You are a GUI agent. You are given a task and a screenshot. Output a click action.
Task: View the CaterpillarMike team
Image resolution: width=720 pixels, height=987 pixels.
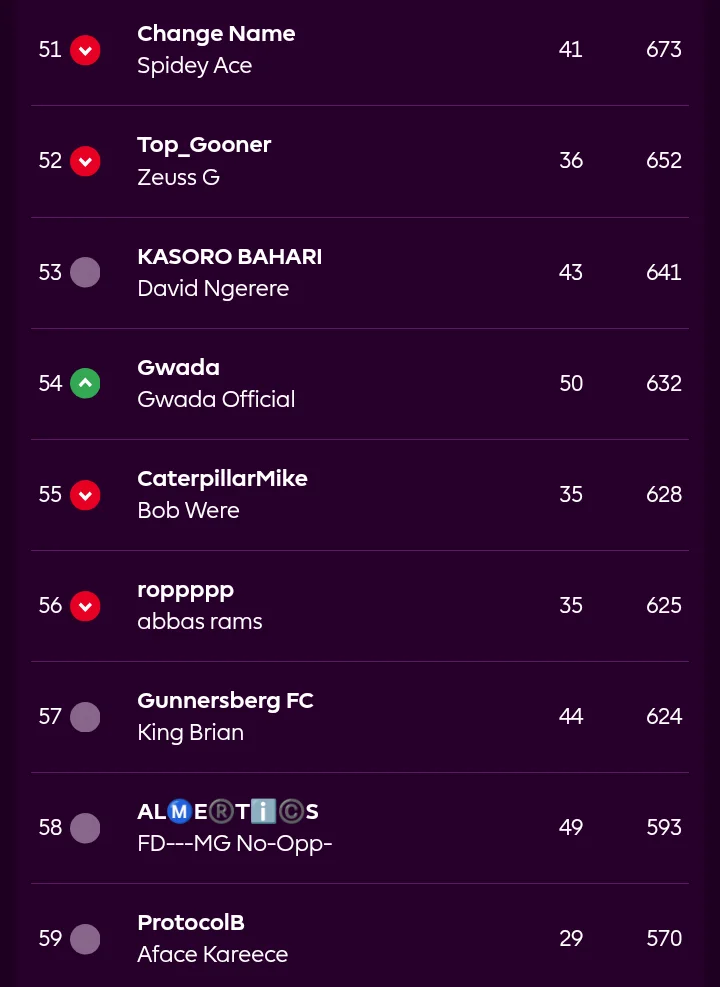[222, 479]
